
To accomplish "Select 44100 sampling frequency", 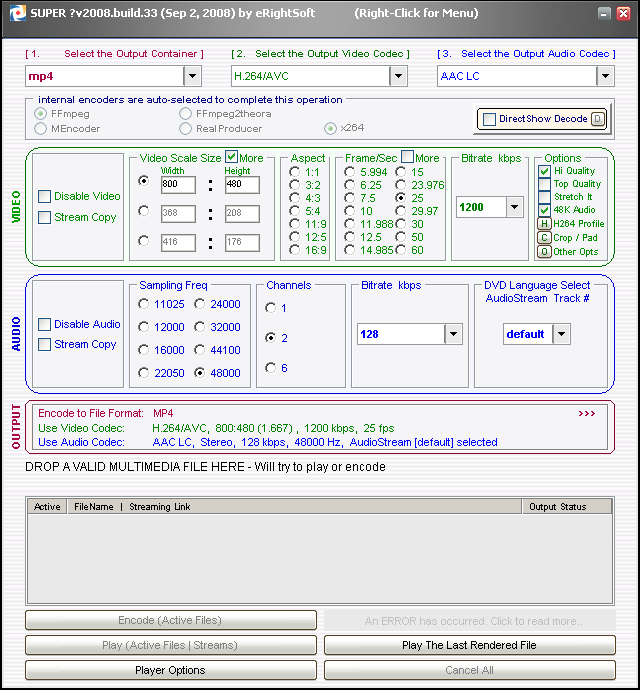I will (200, 350).
